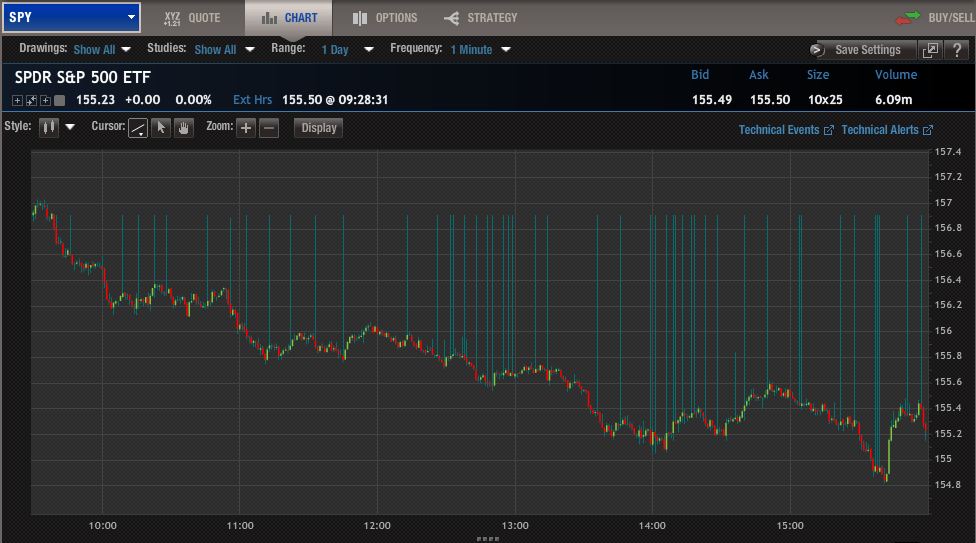
Task: Open the Frequency 1 Minute dropdown arrow
Action: click(506, 49)
